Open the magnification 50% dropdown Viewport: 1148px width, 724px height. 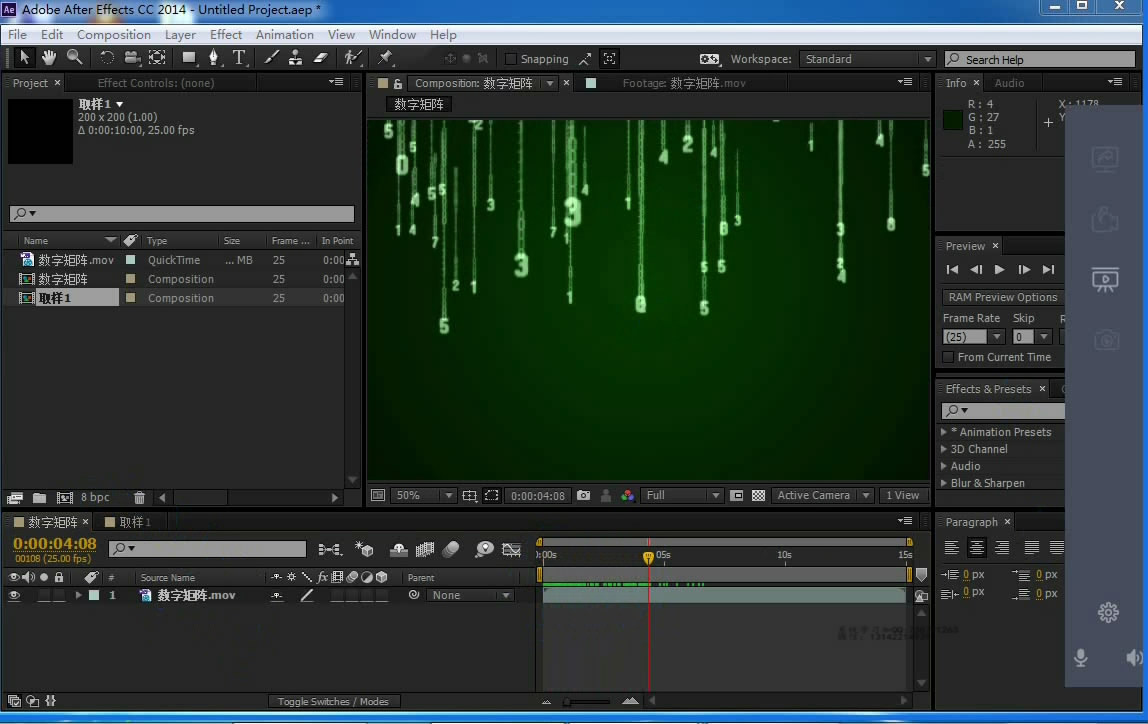(x=423, y=496)
